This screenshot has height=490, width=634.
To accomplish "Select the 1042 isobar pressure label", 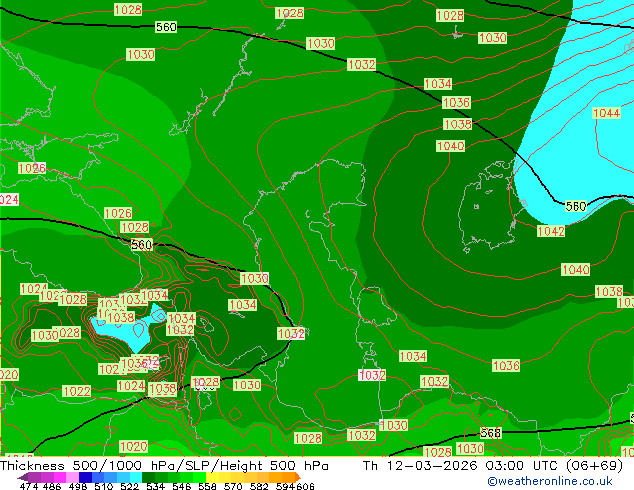I will coord(551,231).
